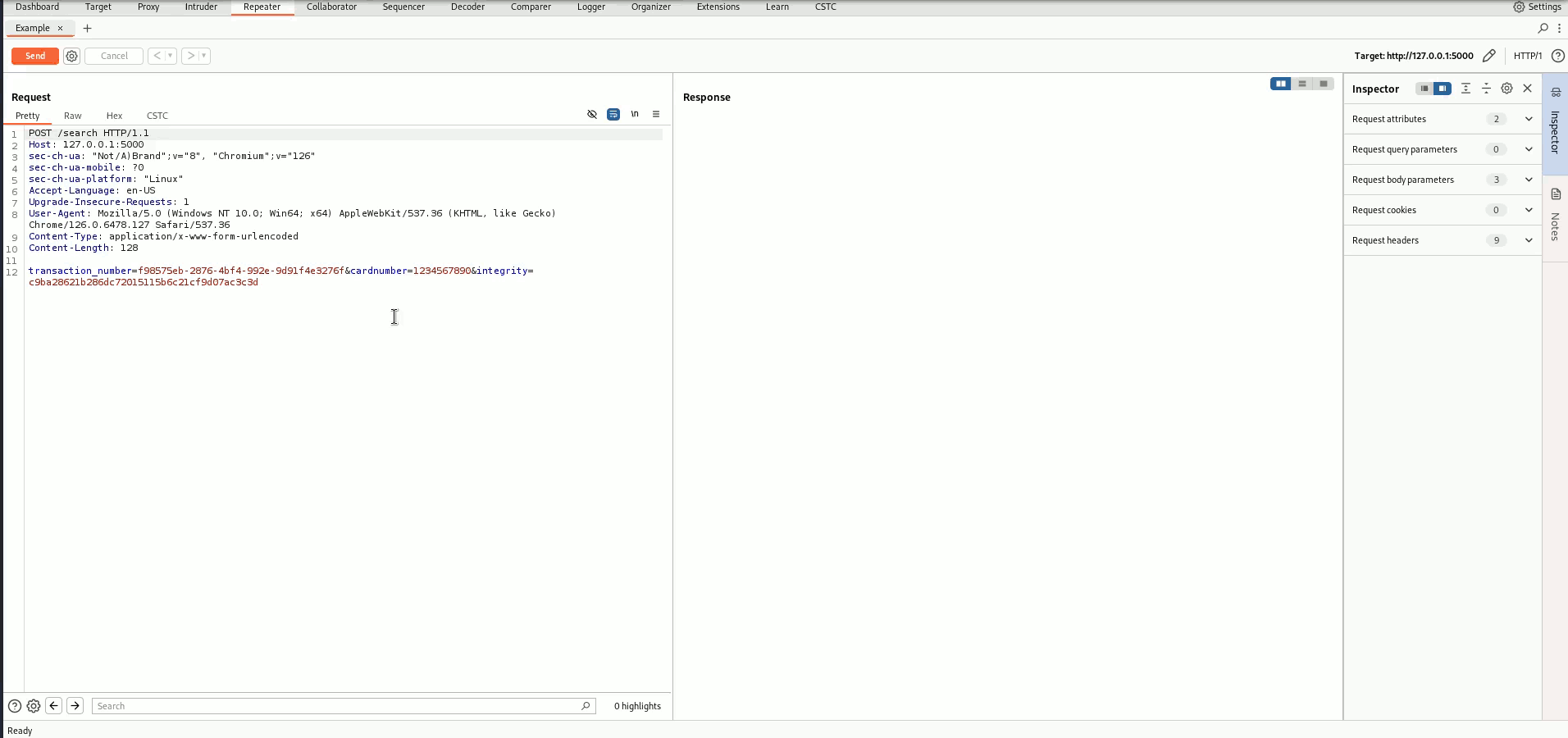
Task: Select the Example Repeater tab
Action: 33,28
